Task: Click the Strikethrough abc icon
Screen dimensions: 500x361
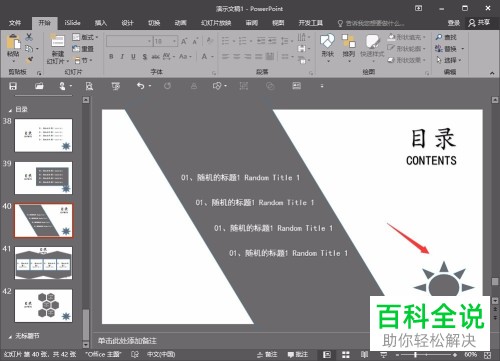Action: tap(155, 57)
